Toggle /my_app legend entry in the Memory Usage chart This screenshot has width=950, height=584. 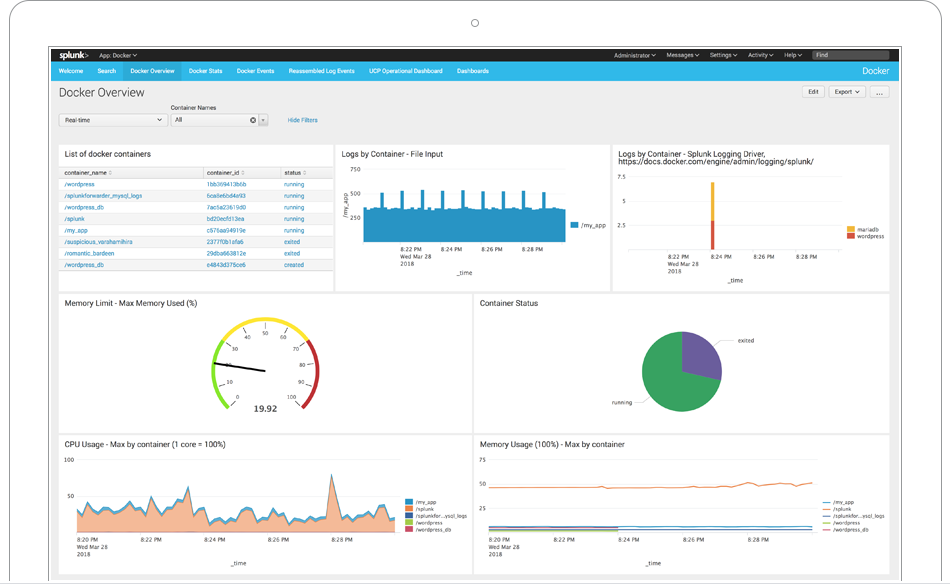839,503
